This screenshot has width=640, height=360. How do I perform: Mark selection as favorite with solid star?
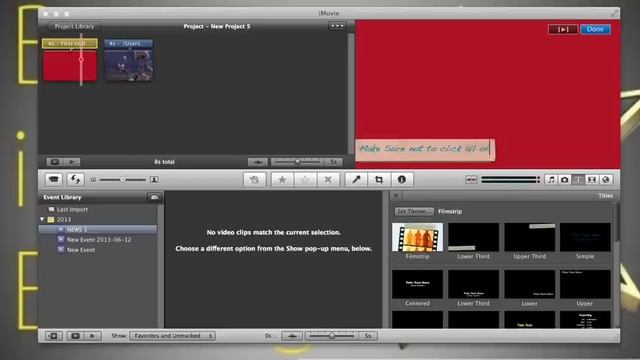282,180
